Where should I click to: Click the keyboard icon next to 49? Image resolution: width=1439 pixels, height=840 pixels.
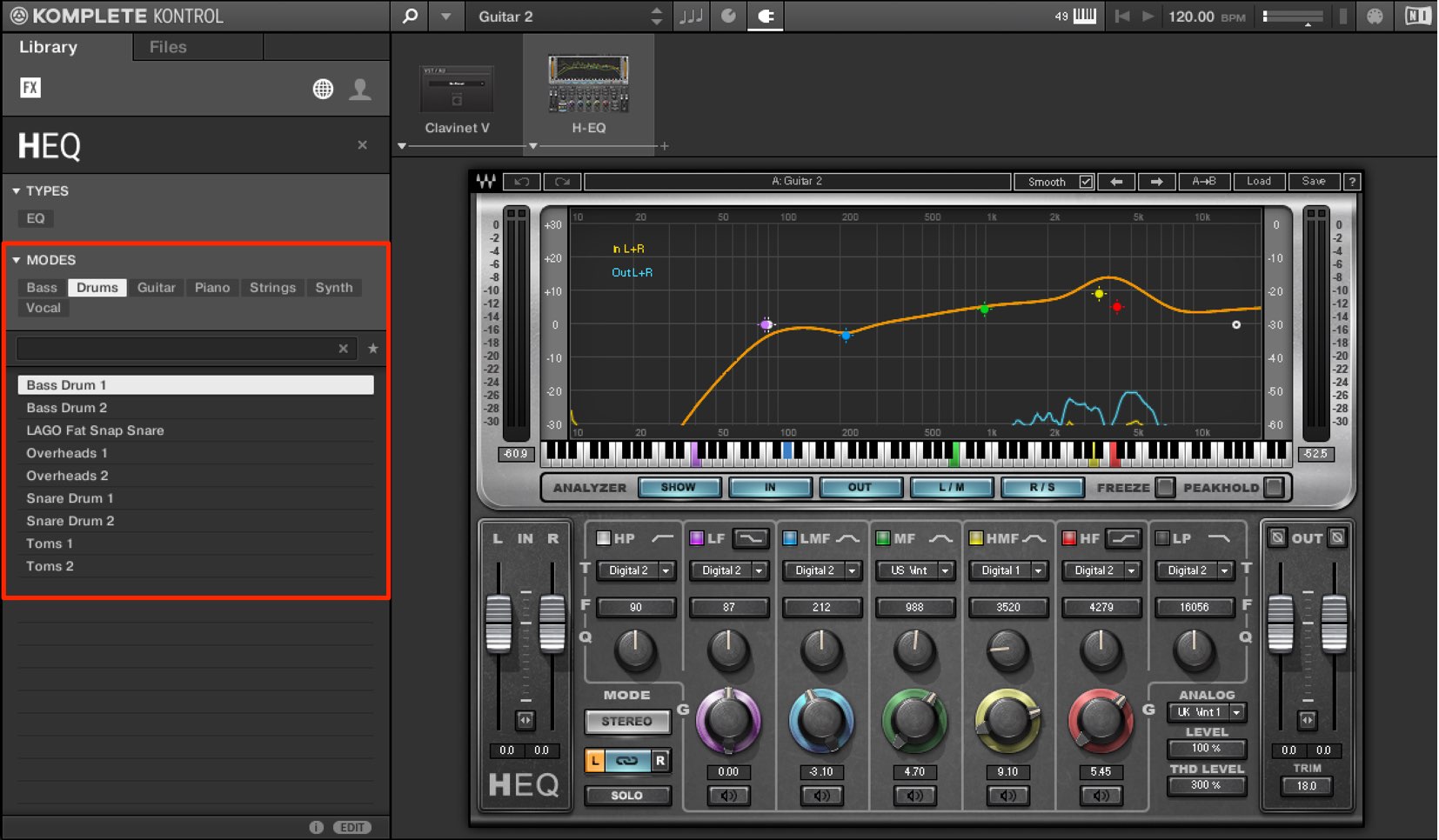click(x=1085, y=16)
